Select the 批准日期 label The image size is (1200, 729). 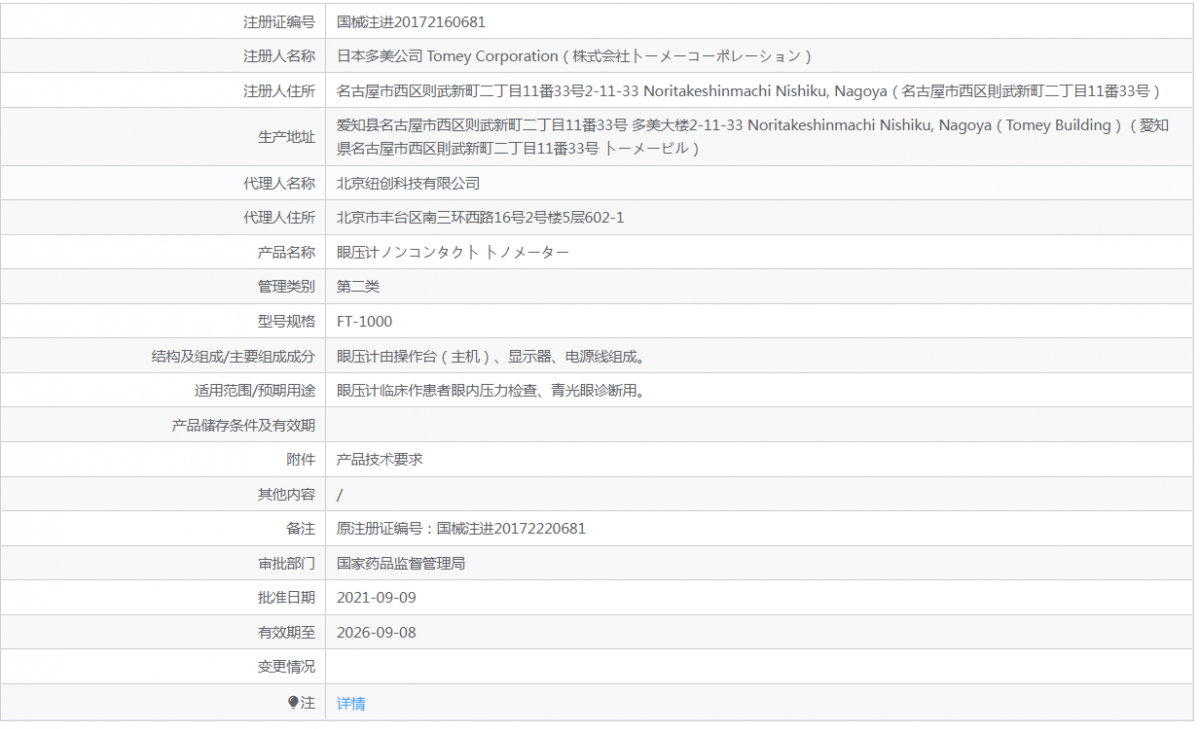(286, 597)
